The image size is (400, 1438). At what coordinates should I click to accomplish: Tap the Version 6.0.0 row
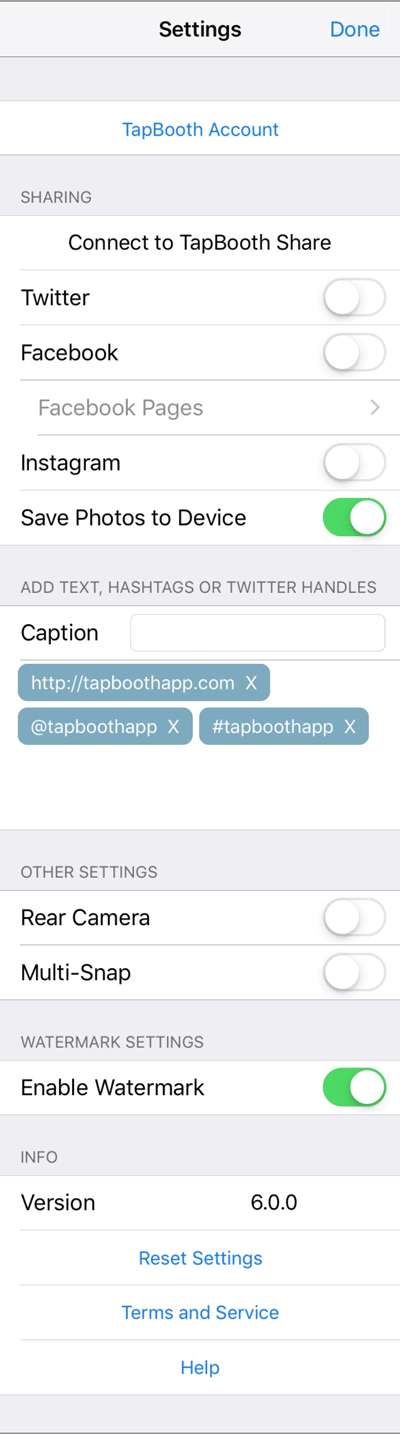tap(200, 1203)
